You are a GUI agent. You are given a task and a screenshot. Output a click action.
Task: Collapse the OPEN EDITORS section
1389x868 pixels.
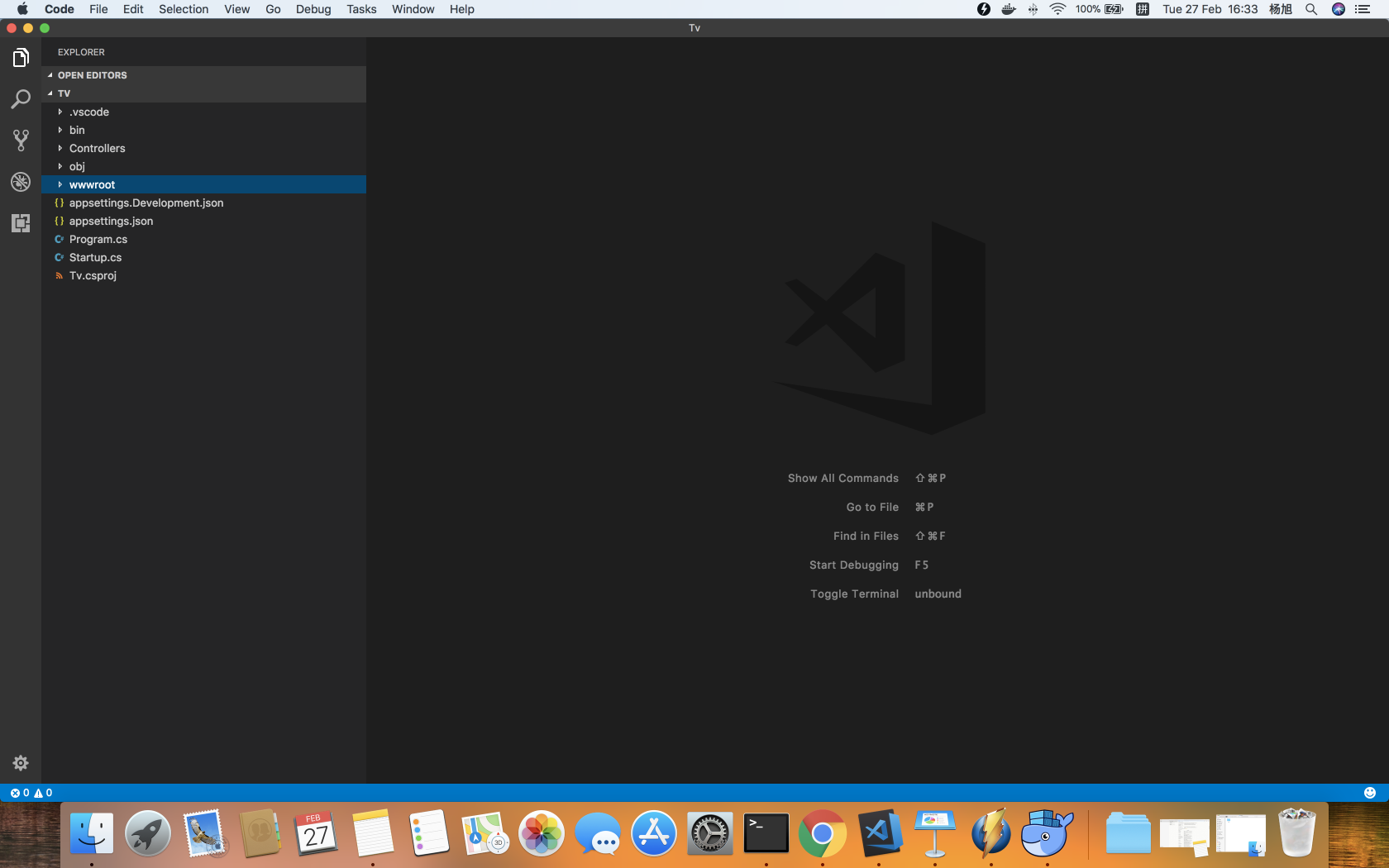point(203,75)
